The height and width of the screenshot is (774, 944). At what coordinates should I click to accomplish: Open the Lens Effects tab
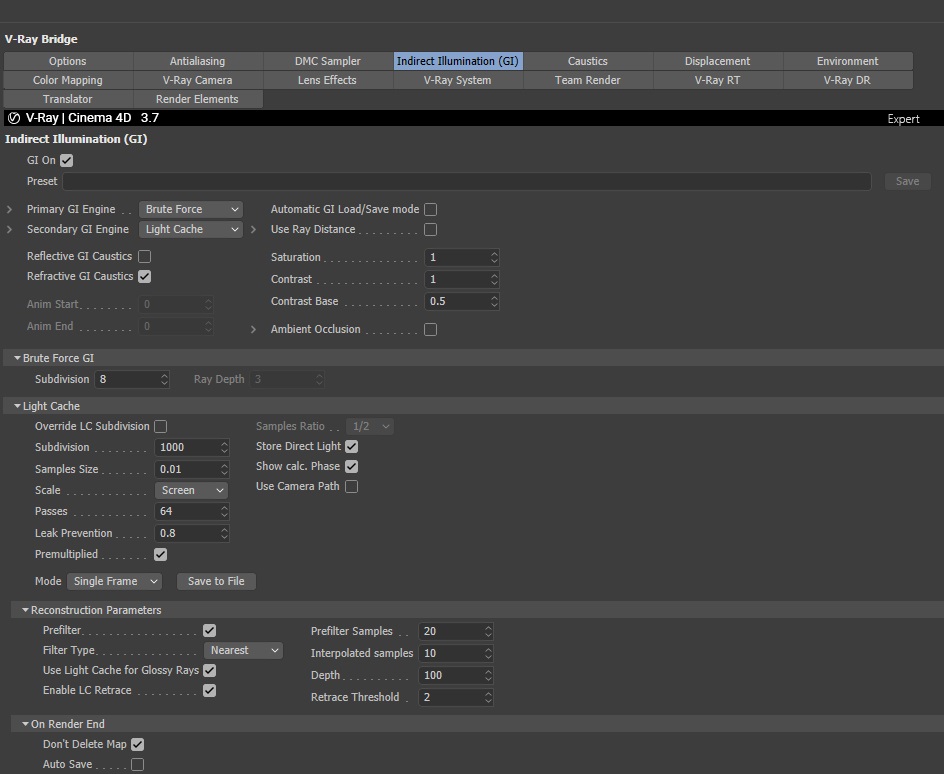(328, 80)
